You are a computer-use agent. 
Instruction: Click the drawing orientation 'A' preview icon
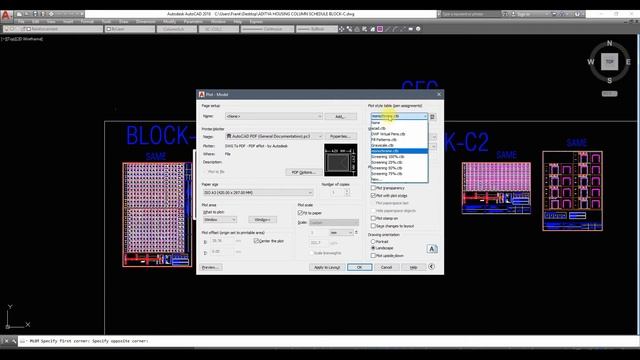tap(432, 249)
